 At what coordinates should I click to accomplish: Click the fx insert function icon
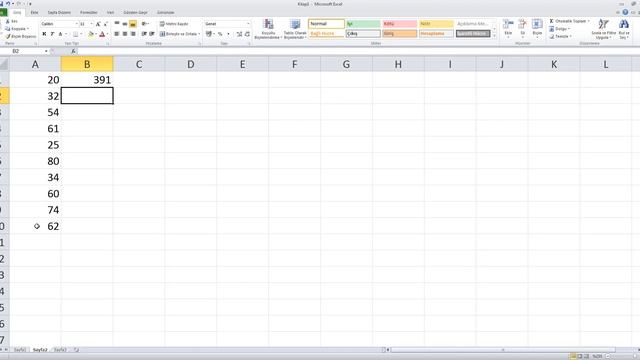73,51
